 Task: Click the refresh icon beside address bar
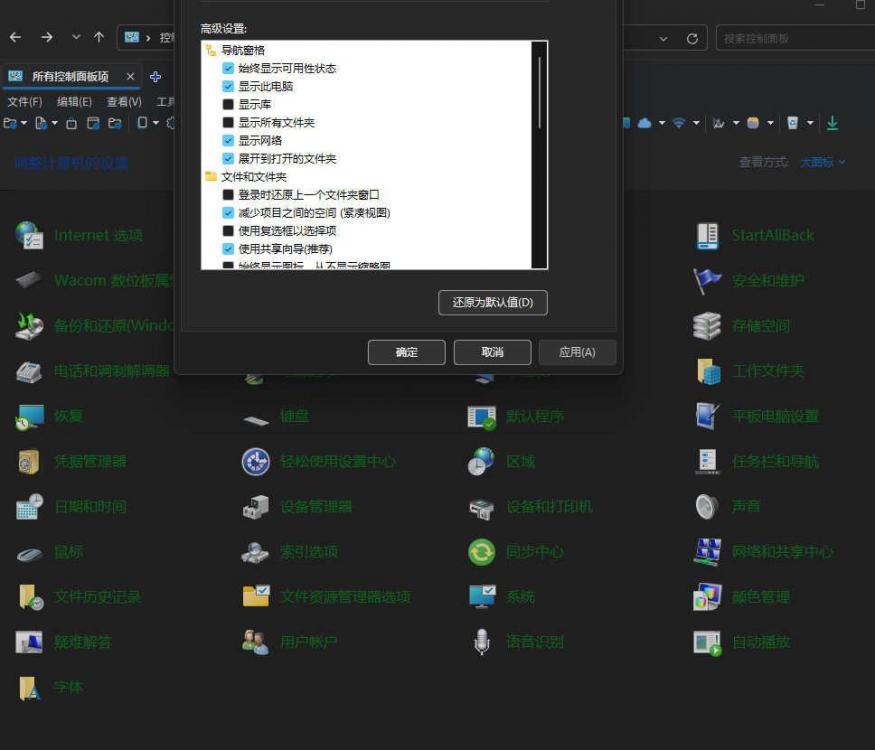click(x=691, y=38)
